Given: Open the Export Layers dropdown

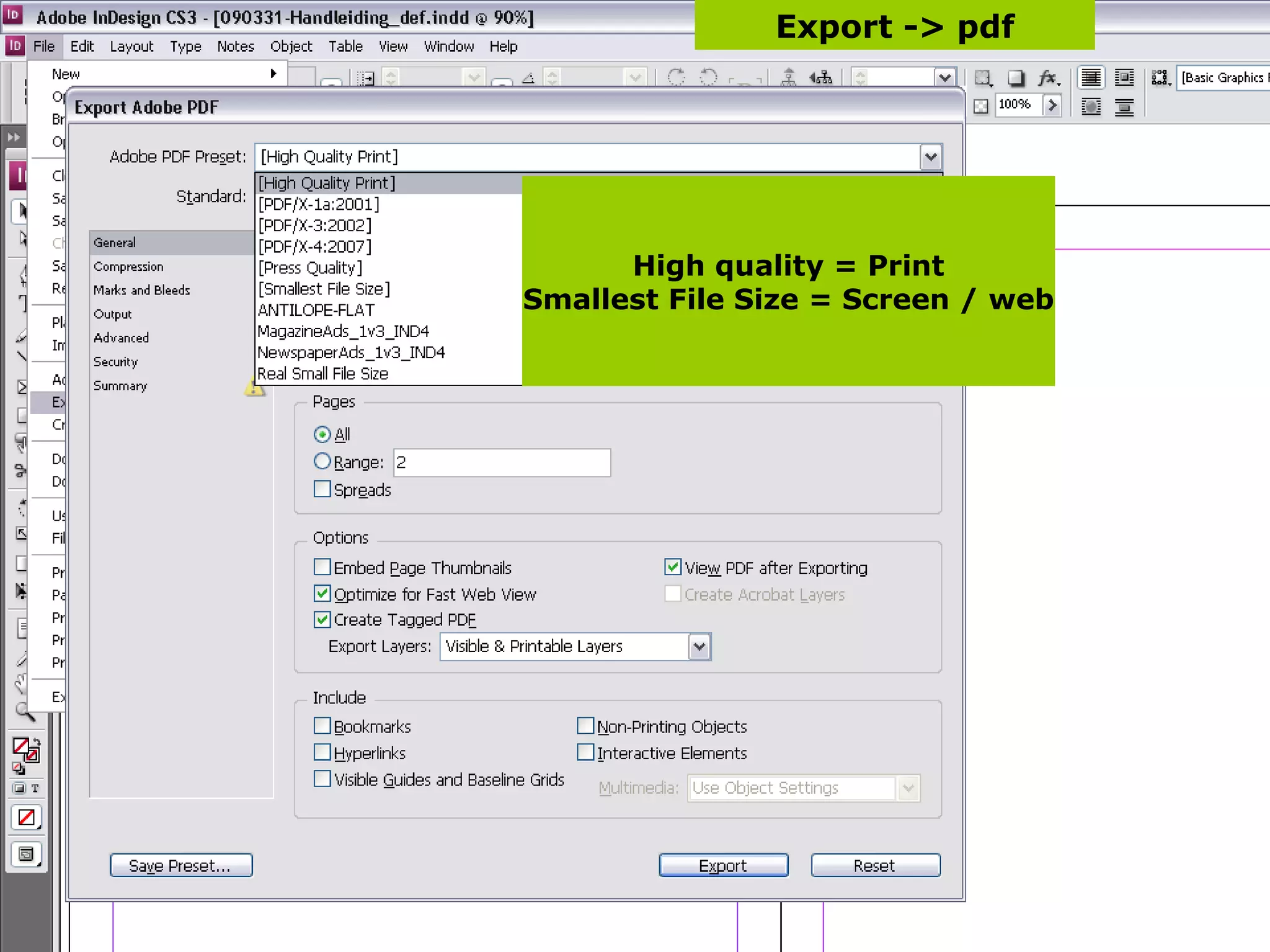Looking at the screenshot, I should coord(699,646).
